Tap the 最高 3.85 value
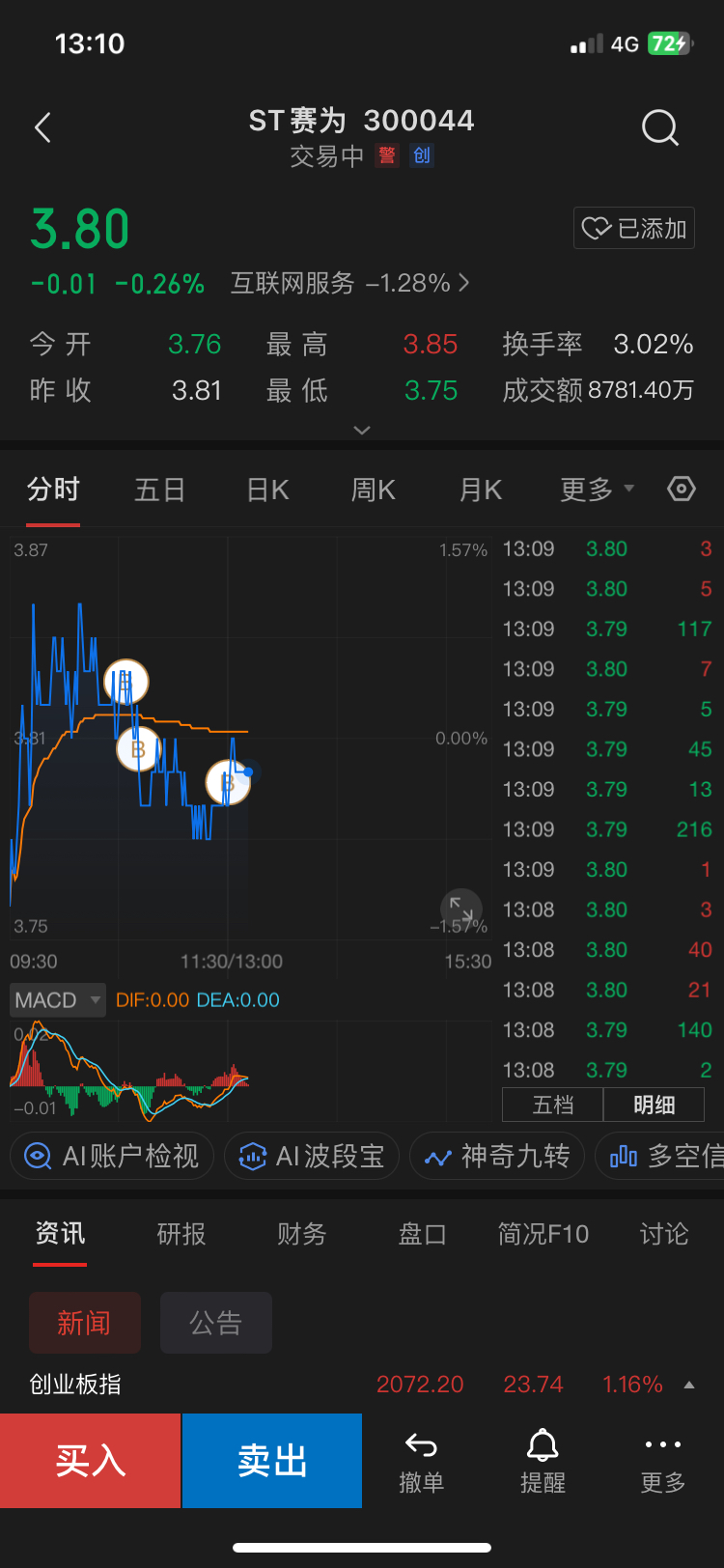 pos(431,344)
